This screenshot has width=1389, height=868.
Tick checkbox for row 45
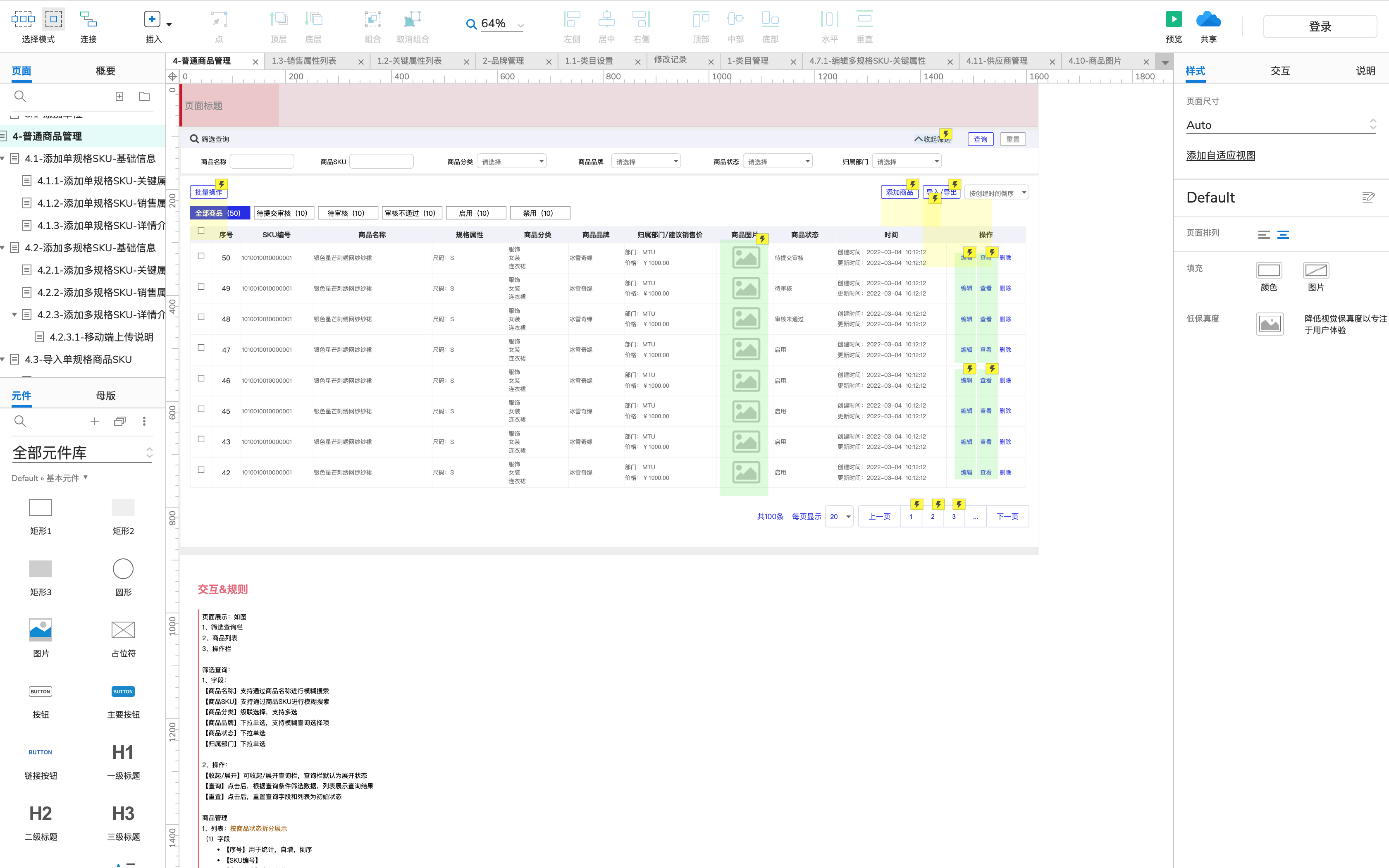click(201, 409)
